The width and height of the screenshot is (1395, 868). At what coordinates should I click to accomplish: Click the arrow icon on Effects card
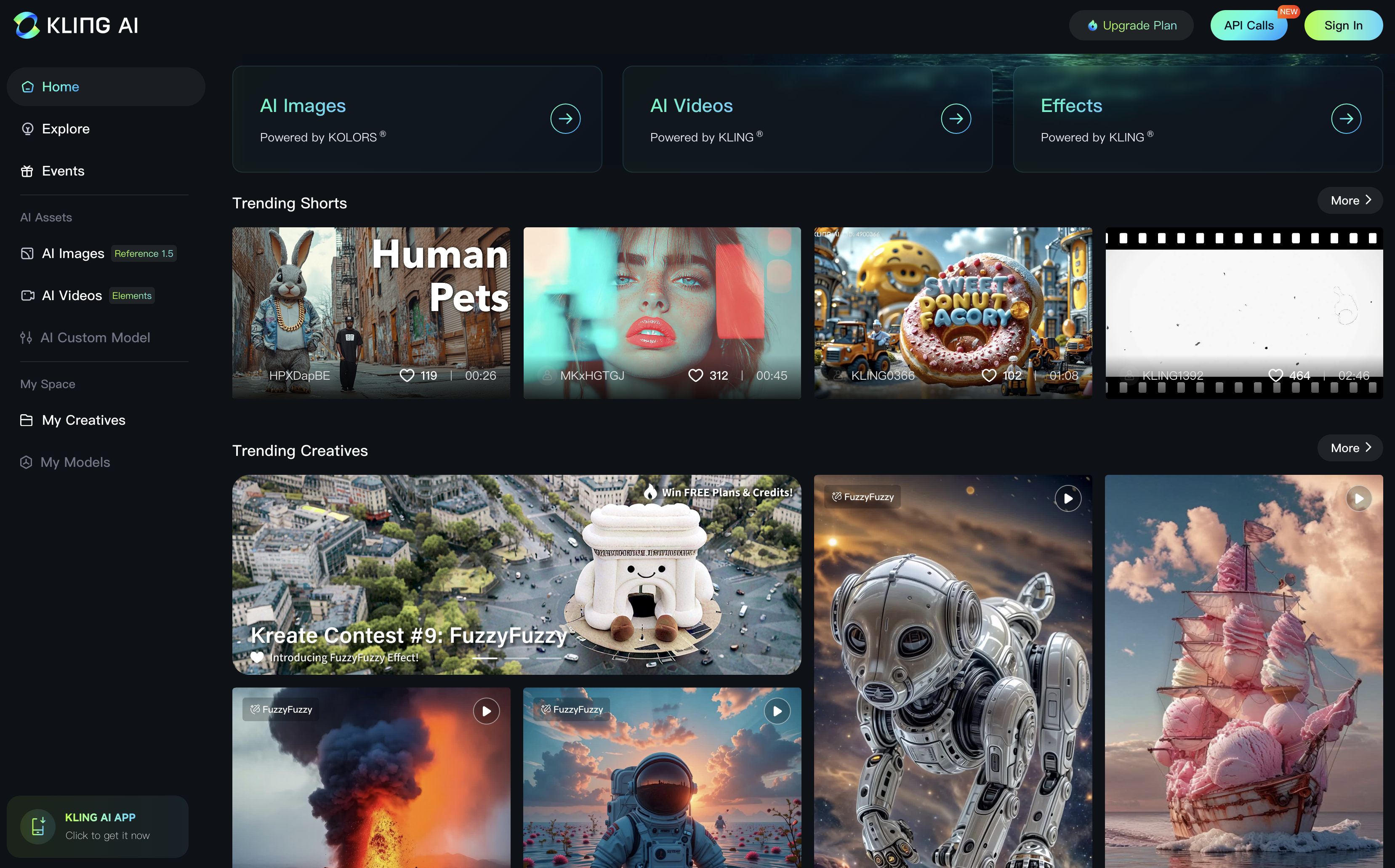pyautogui.click(x=1346, y=119)
